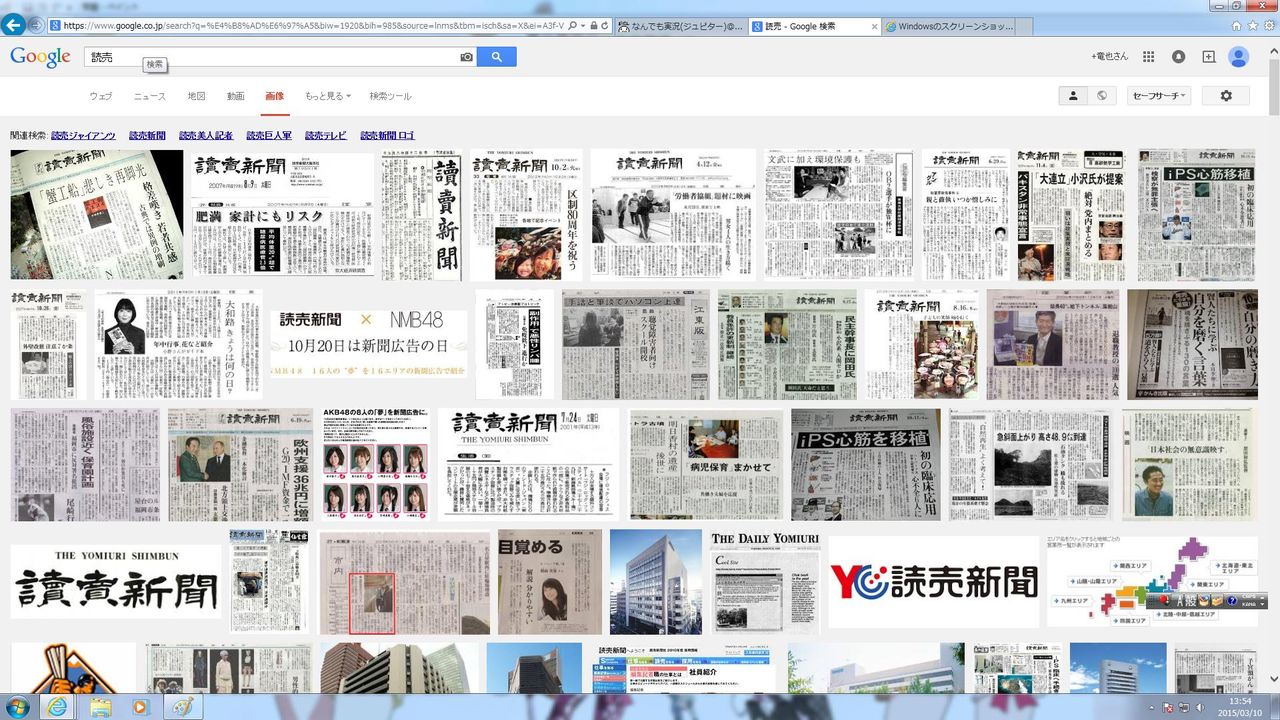Viewport: 1280px width, 720px height.
Task: Open the 自分を磨く言葉 thumbnail
Action: [1190, 345]
